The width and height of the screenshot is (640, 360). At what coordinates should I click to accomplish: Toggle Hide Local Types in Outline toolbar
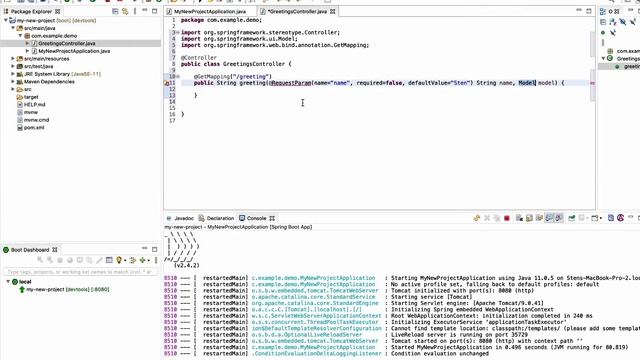[613, 33]
